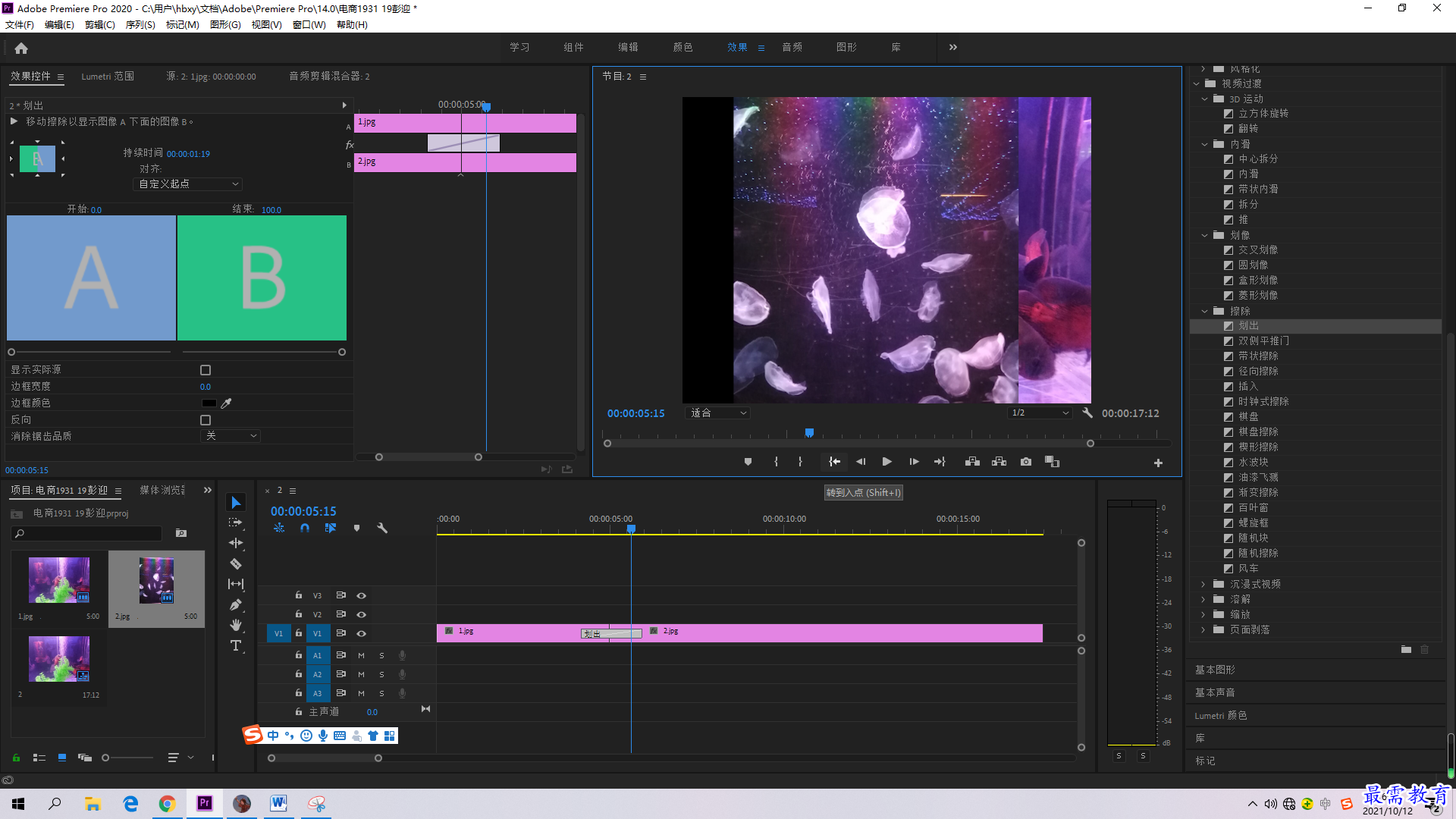Open the 序列(S) menu
Screen dimensions: 1456x819
coord(140,25)
